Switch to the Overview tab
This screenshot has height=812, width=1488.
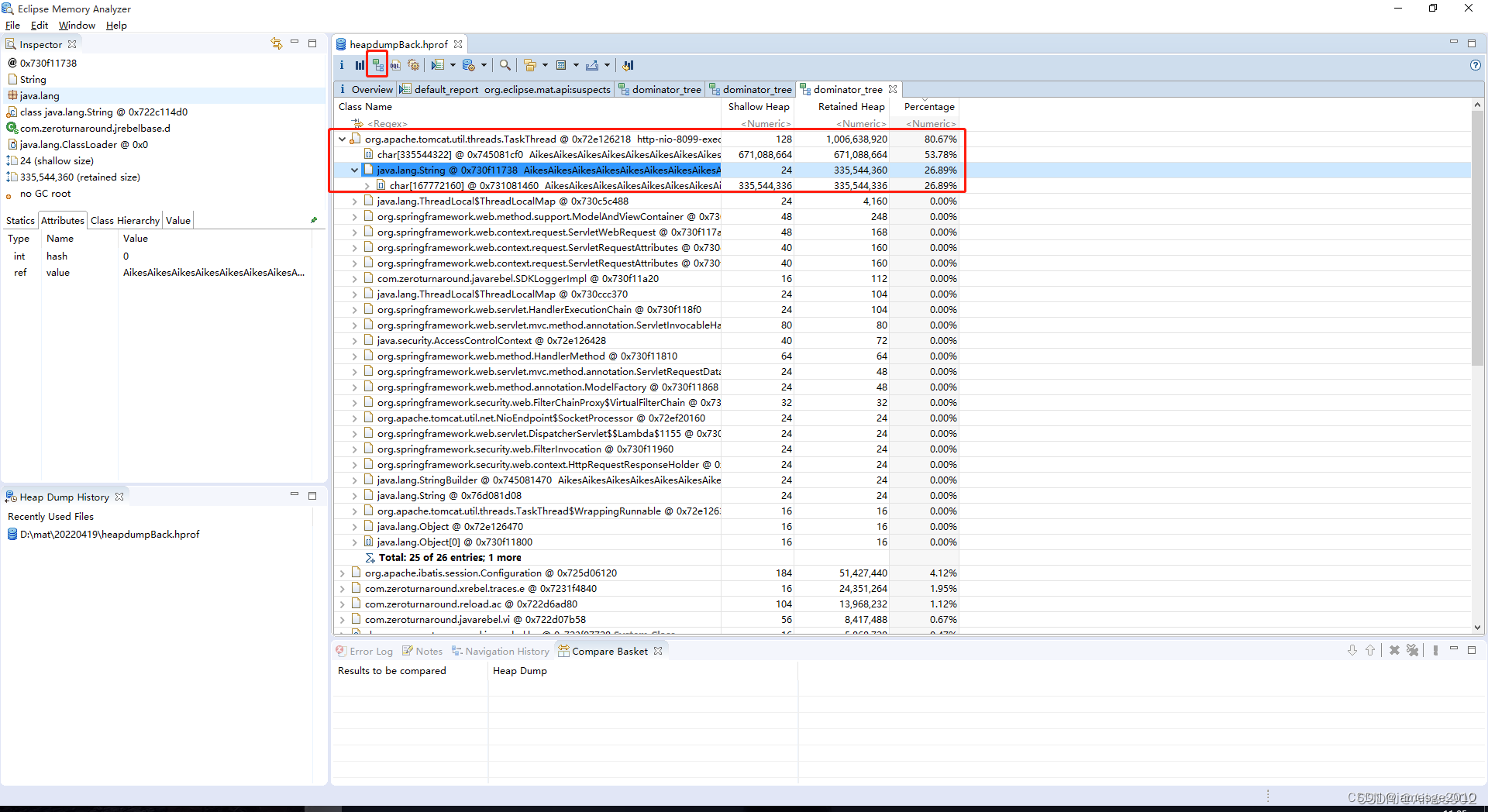tap(366, 90)
